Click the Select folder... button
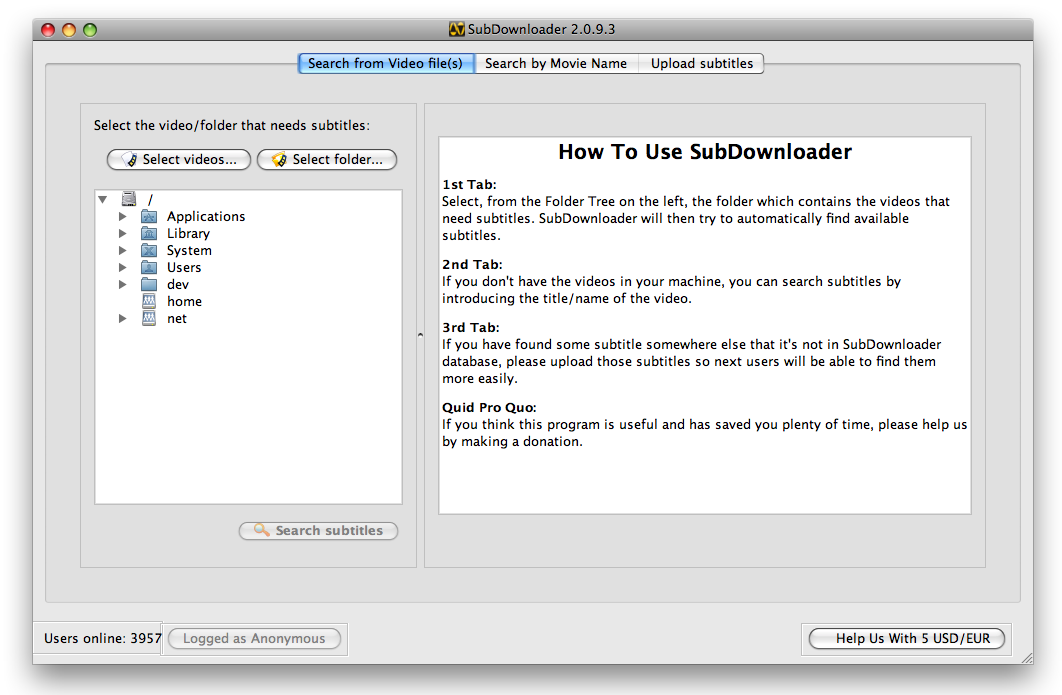The width and height of the screenshot is (1062, 695). [327, 160]
